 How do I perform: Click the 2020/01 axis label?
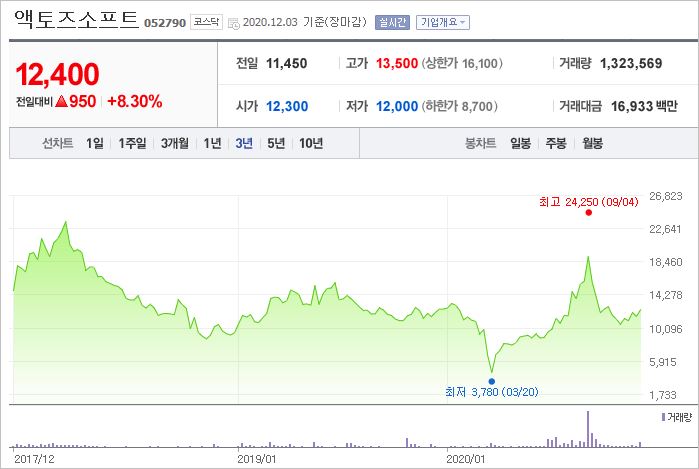(465, 459)
